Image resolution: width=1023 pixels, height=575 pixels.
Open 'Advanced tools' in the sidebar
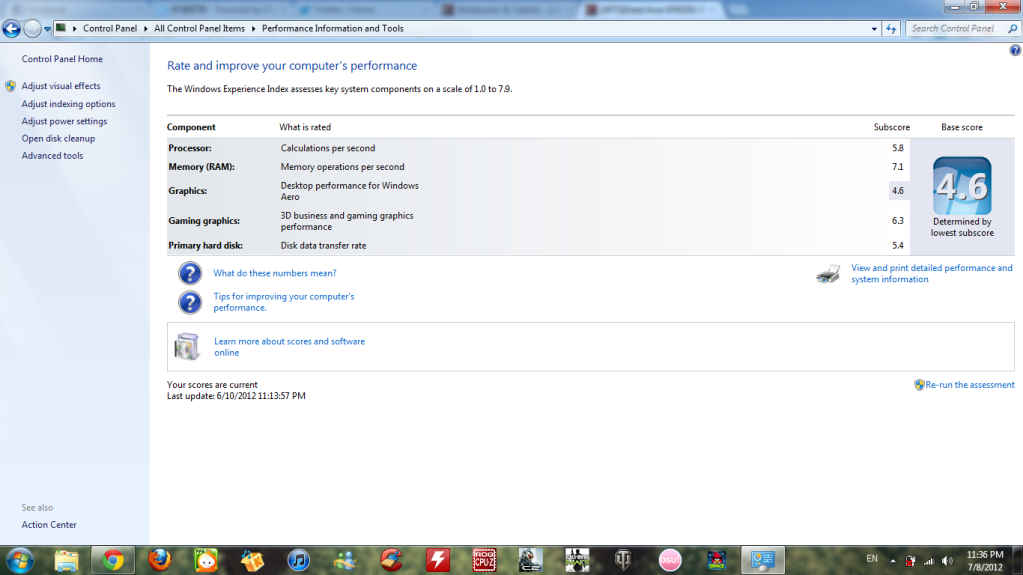tap(53, 156)
